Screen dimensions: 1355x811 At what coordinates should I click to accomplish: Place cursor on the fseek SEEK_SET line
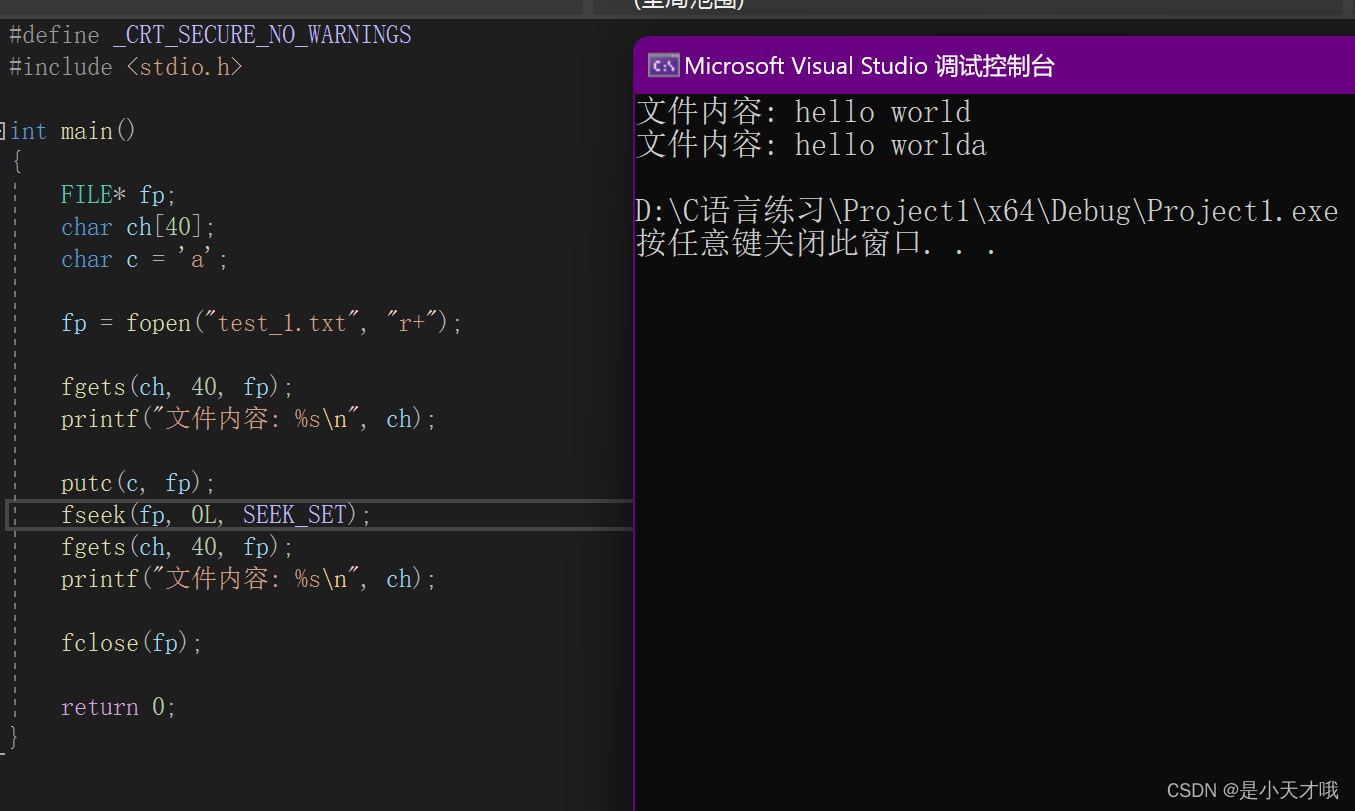[x=216, y=515]
